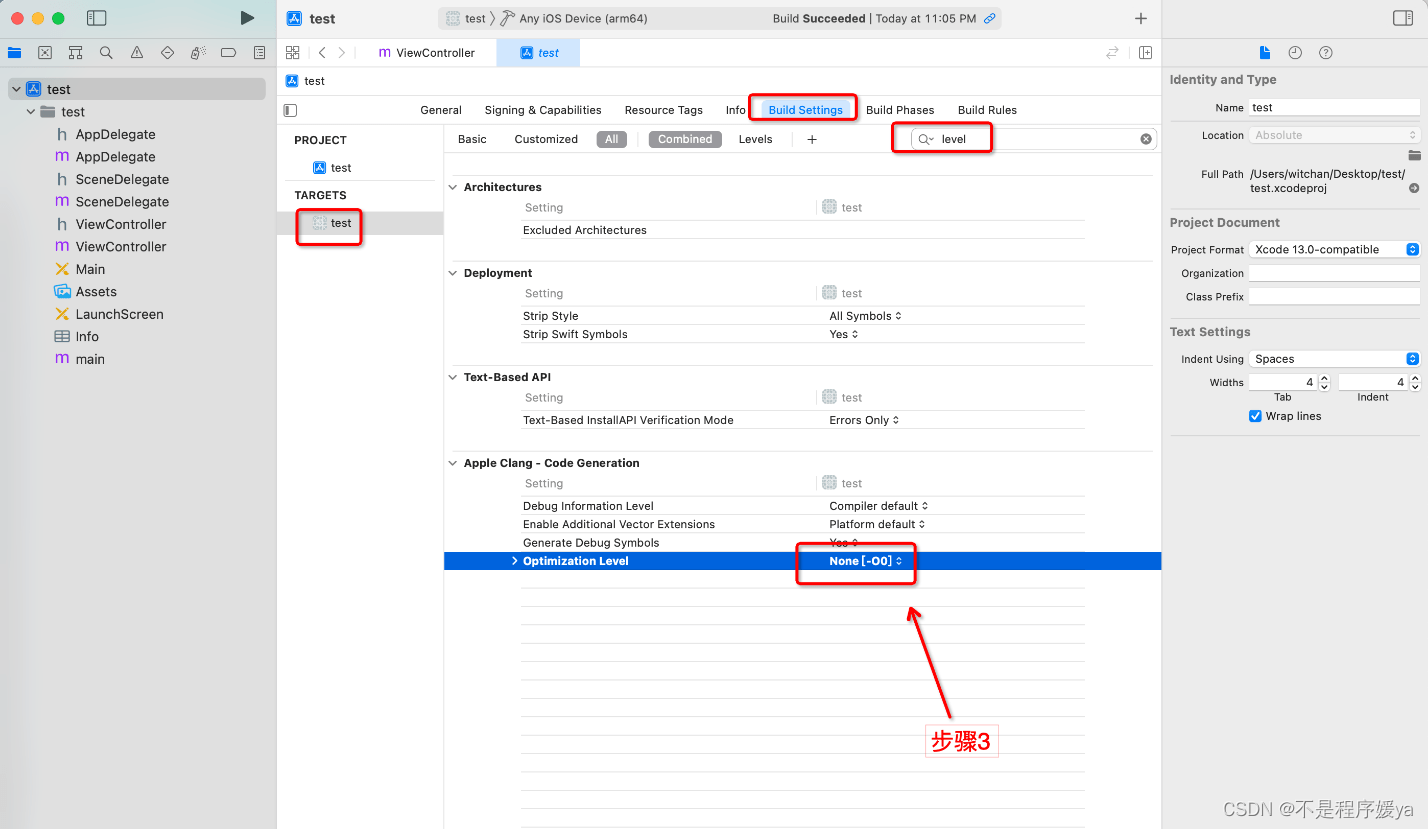Expand the Optimization Level row
The height and width of the screenshot is (829, 1428).
(515, 561)
